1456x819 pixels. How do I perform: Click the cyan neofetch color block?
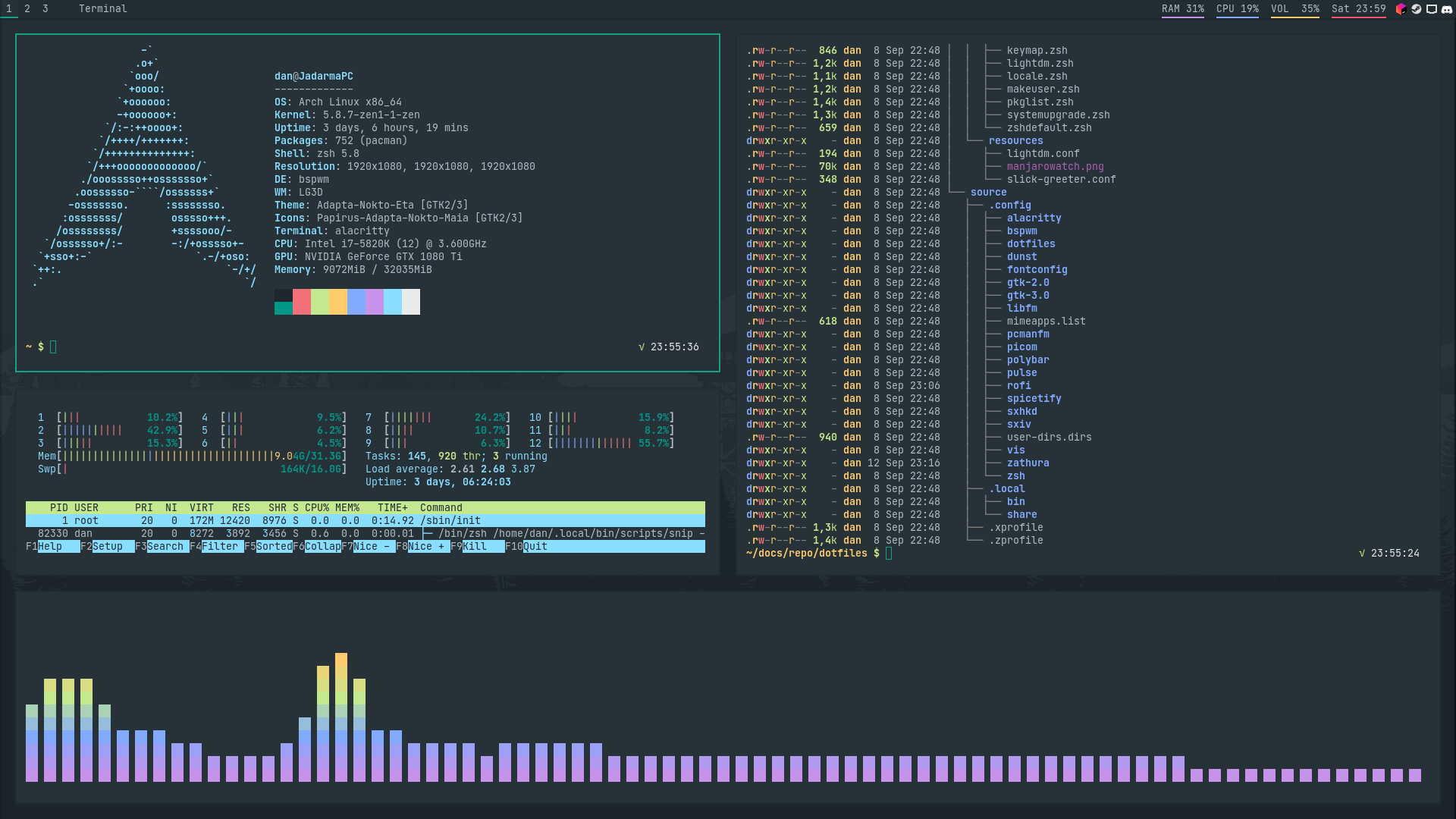point(393,302)
